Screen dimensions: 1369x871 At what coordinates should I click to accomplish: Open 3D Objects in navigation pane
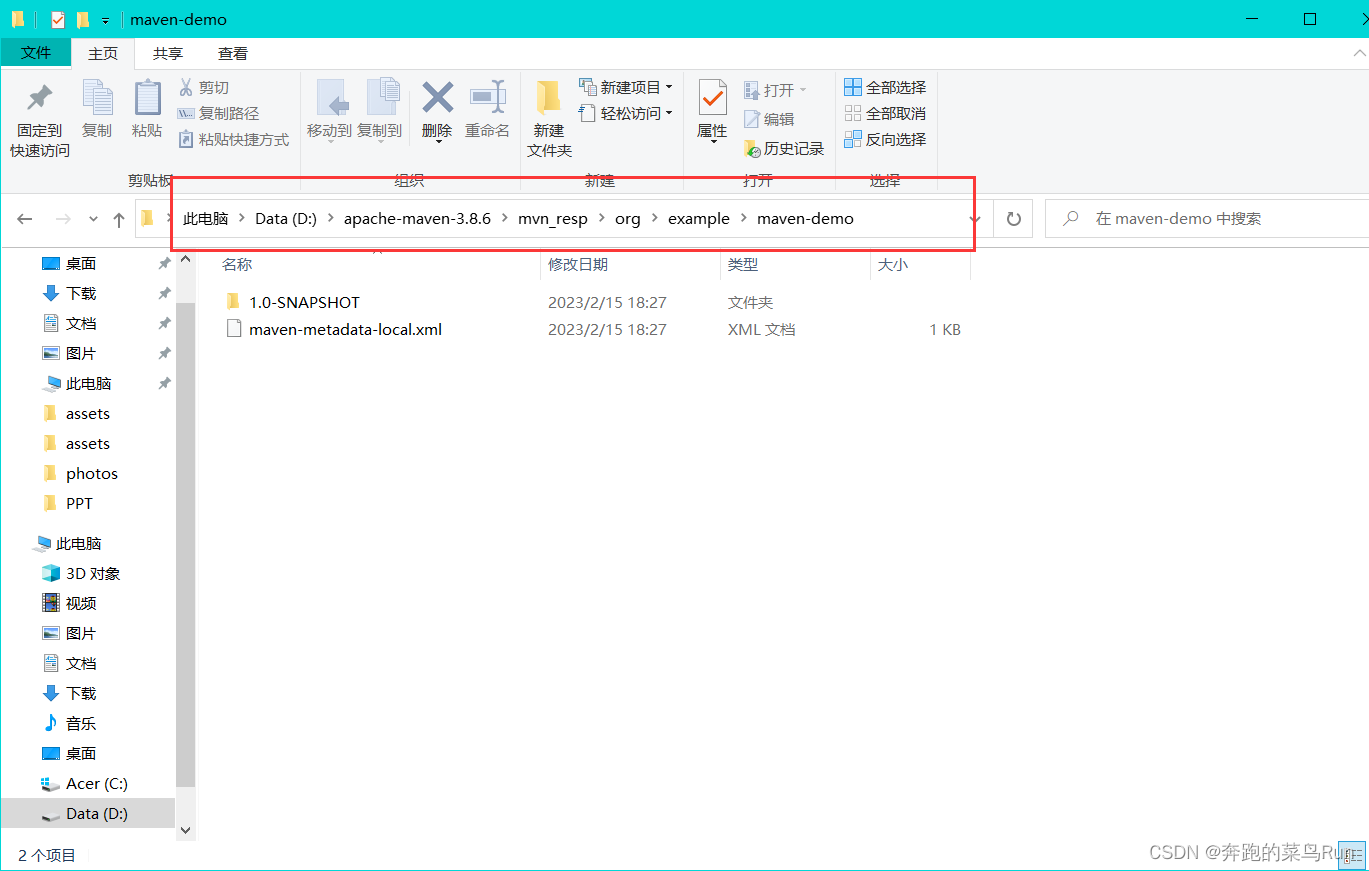tap(93, 574)
